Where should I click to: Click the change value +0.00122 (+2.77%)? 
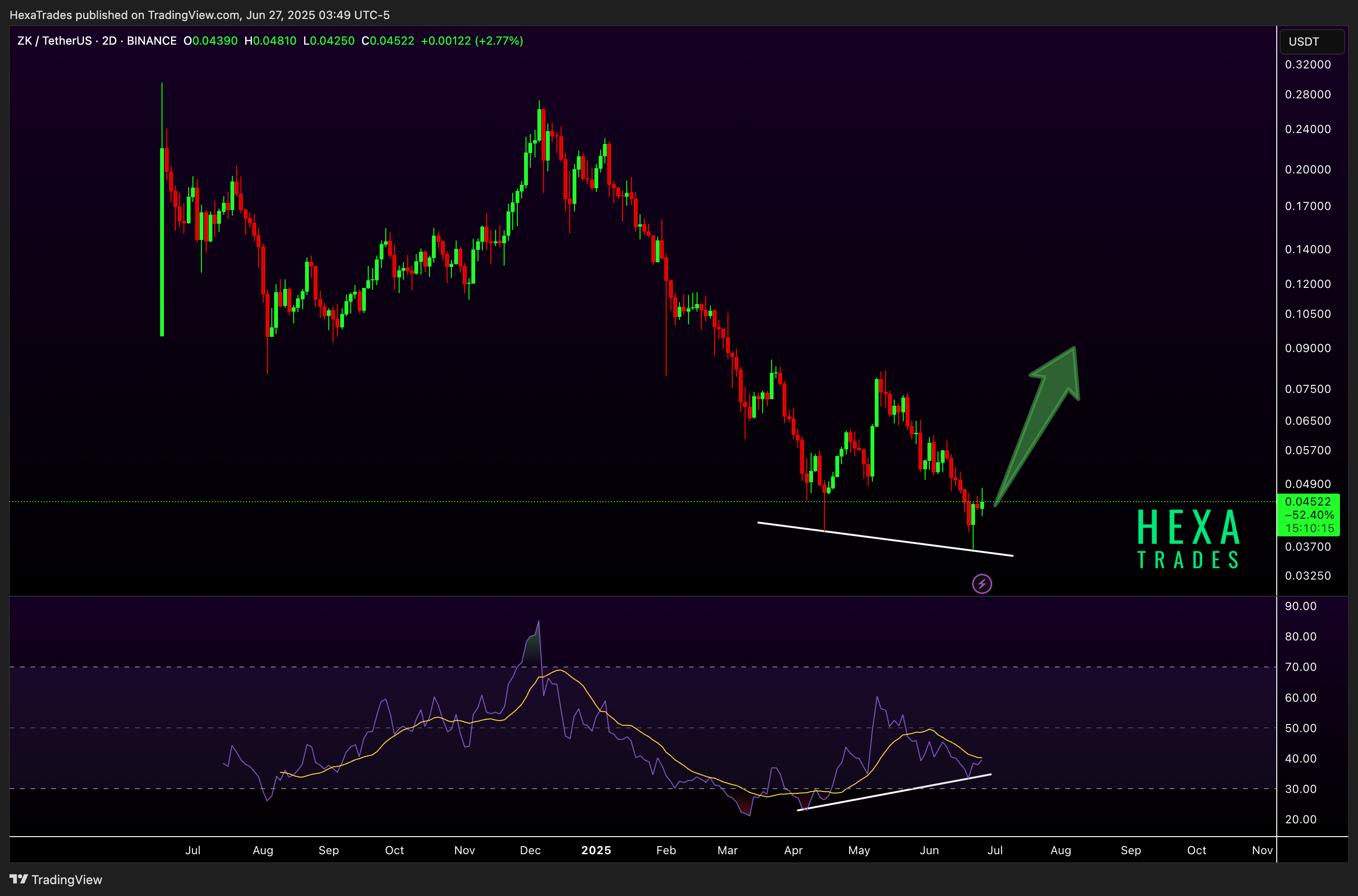pyautogui.click(x=472, y=40)
